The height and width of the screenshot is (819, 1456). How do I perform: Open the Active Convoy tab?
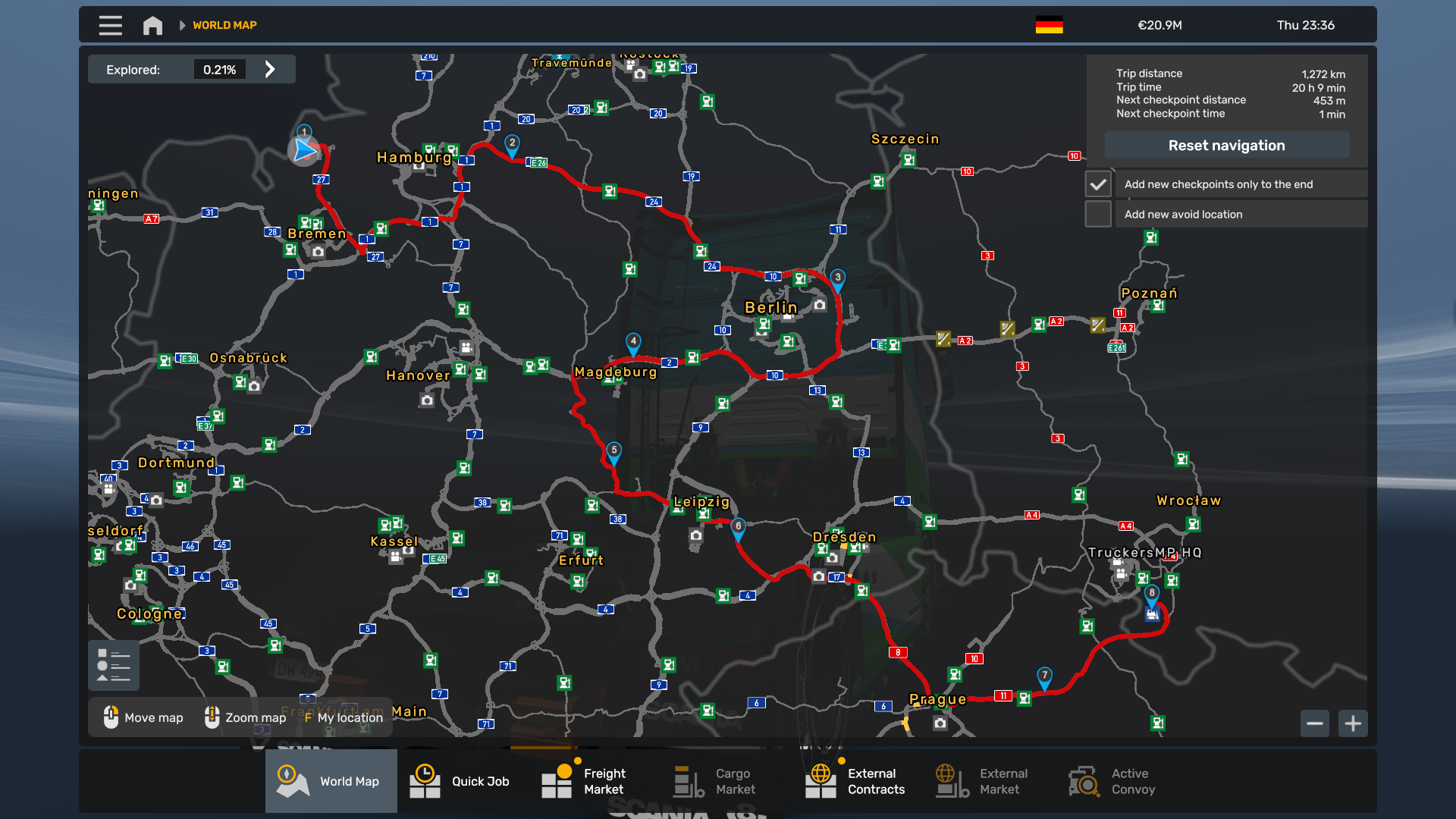1122,781
